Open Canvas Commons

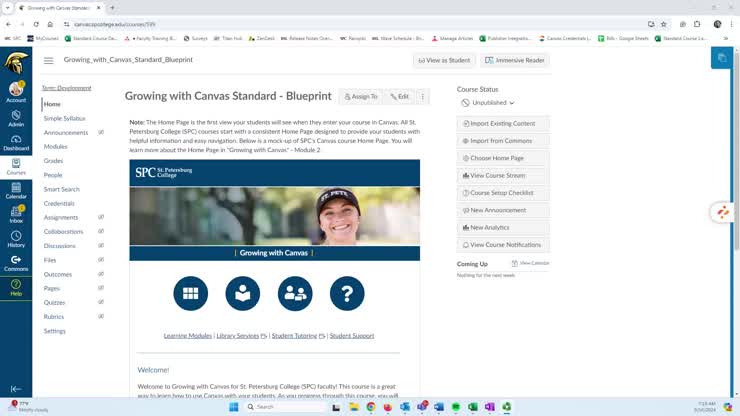(16, 263)
